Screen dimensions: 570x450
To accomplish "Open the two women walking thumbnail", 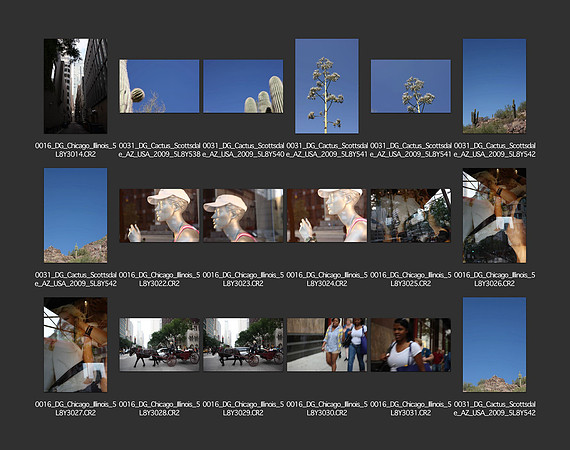I will (327, 345).
